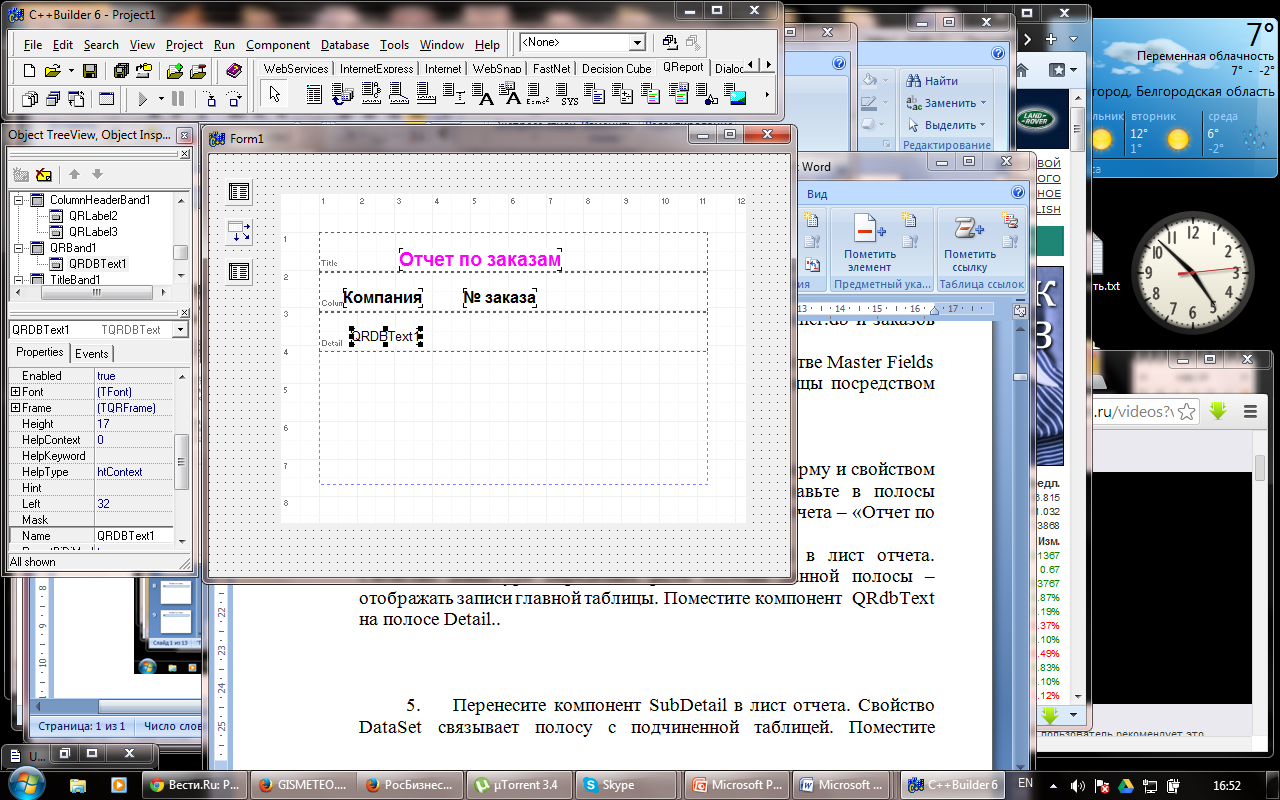The image size is (1280, 800).
Task: Select the arrow pointer in component palette
Action: [x=275, y=95]
